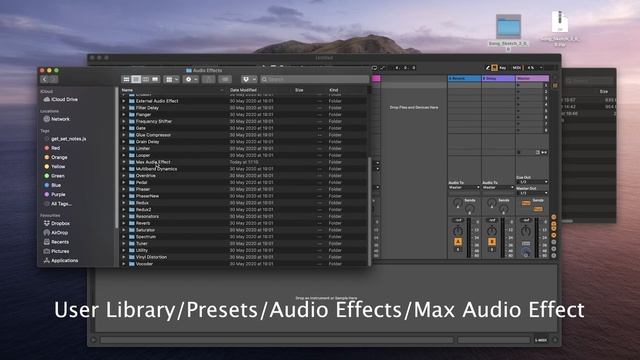Screen dimensions: 640x360
Task: Click the Finder share button
Action: [x=208, y=79]
